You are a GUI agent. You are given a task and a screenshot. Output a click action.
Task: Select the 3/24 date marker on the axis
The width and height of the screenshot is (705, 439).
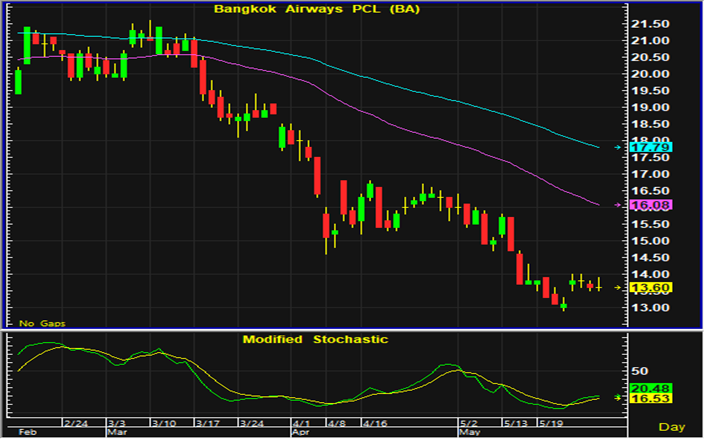coord(252,423)
